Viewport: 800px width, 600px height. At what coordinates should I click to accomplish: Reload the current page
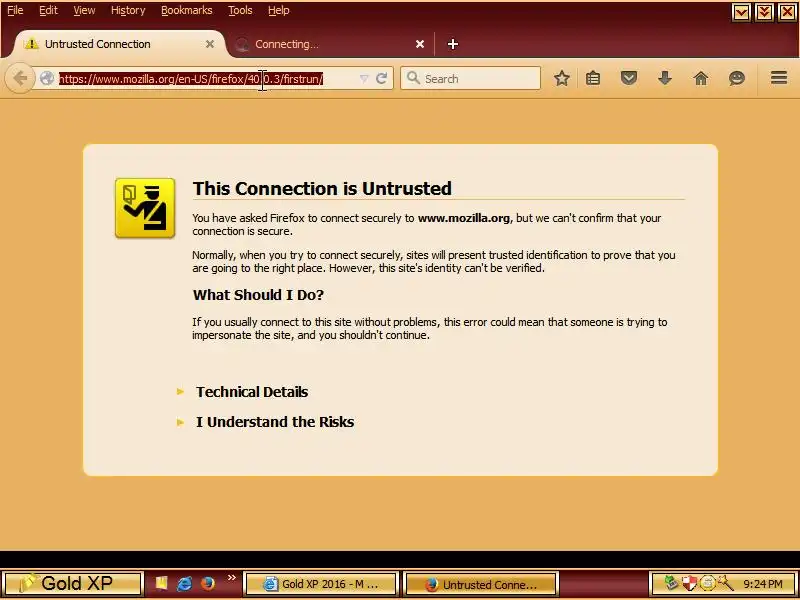pyautogui.click(x=381, y=79)
